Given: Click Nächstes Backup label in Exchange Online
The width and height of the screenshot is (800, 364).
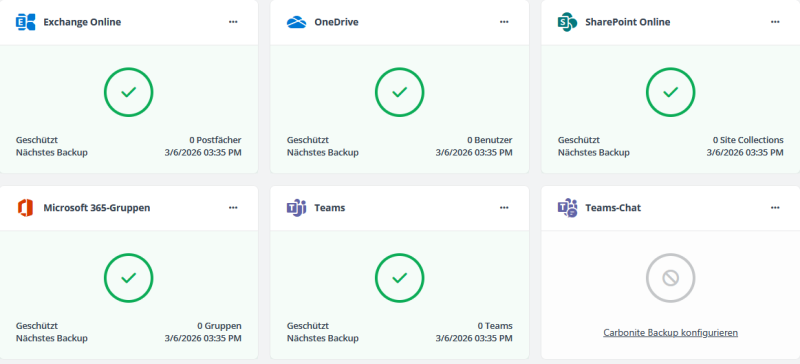Looking at the screenshot, I should click(x=52, y=153).
